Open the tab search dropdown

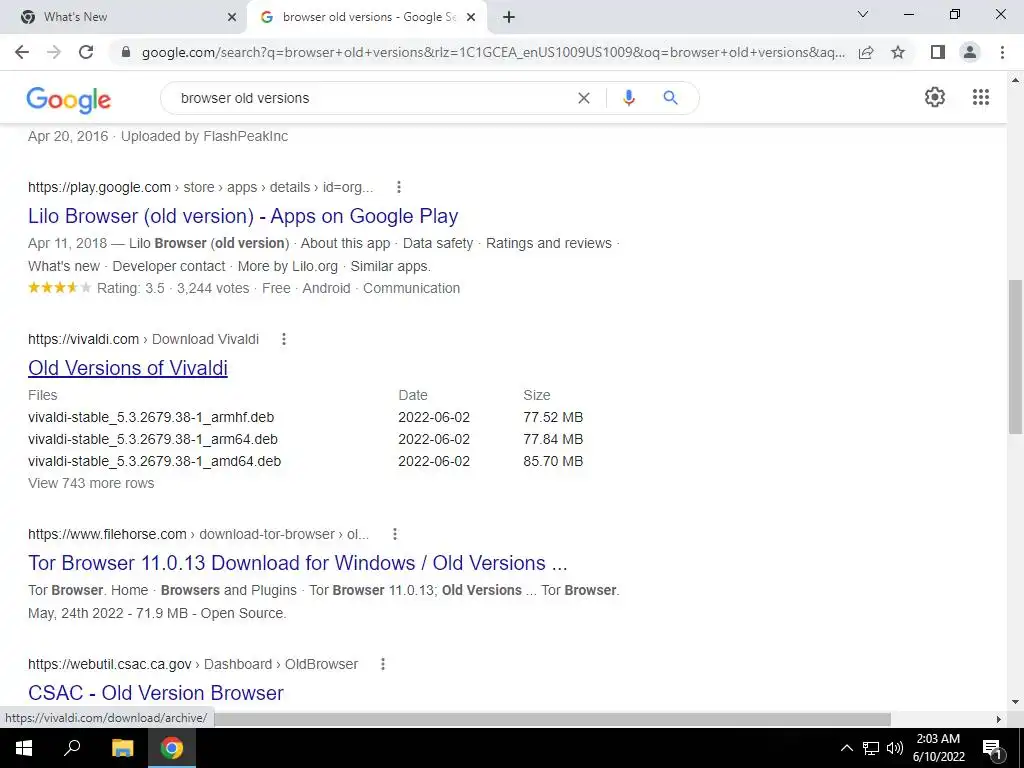tap(863, 14)
